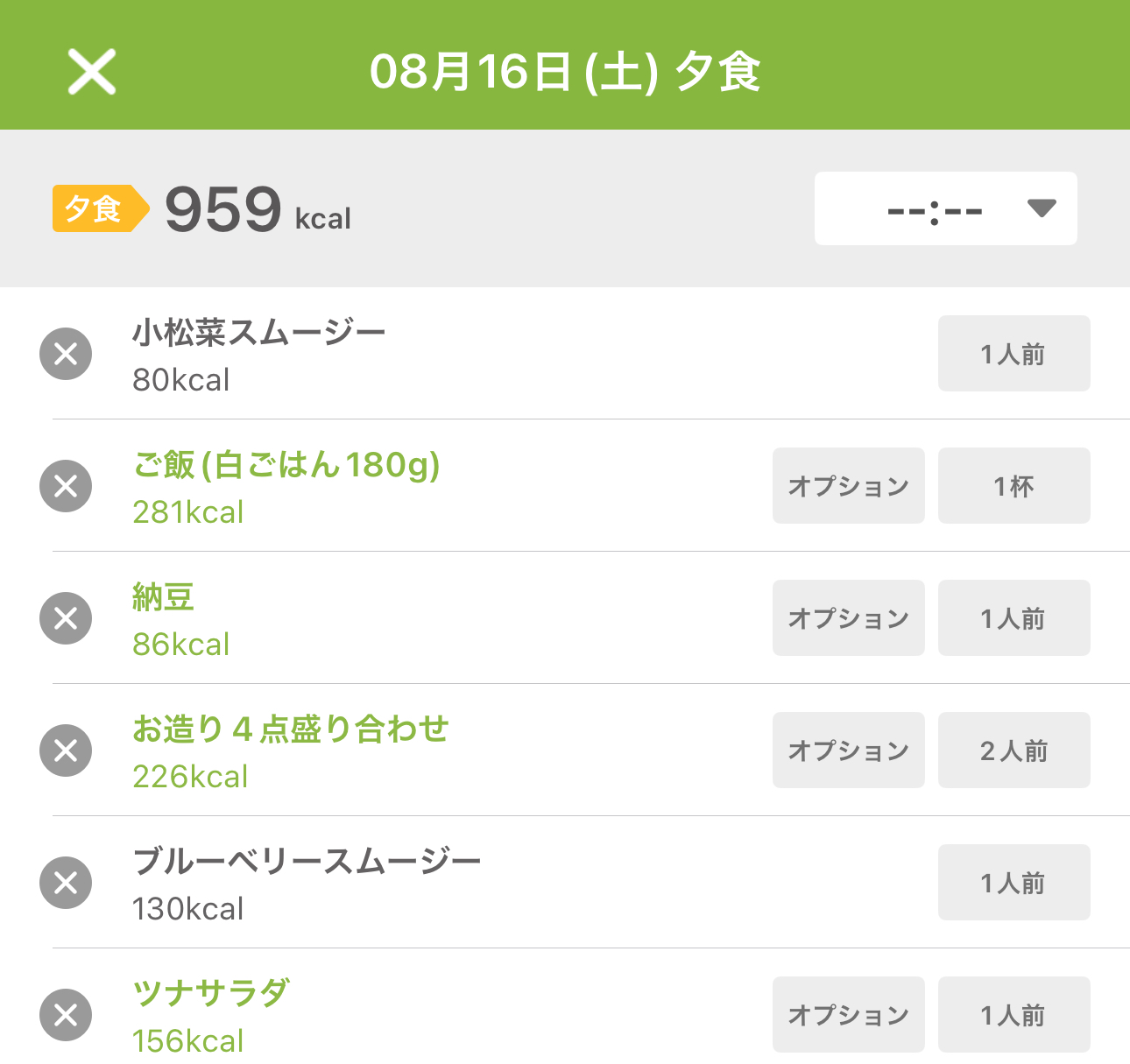Image resolution: width=1130 pixels, height=1064 pixels.
Task: Change the ご飯 1杯 serving amount
Action: [x=1014, y=486]
